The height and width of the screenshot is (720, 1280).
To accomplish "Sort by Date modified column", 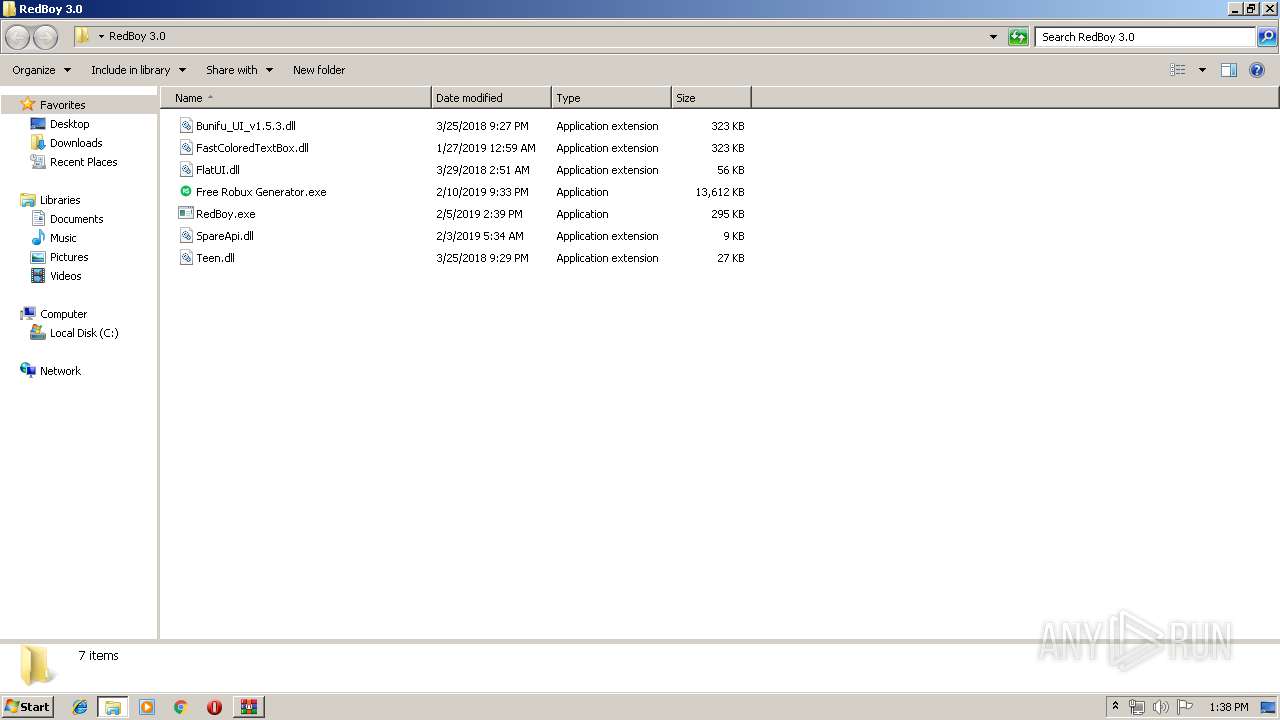I will click(x=491, y=98).
